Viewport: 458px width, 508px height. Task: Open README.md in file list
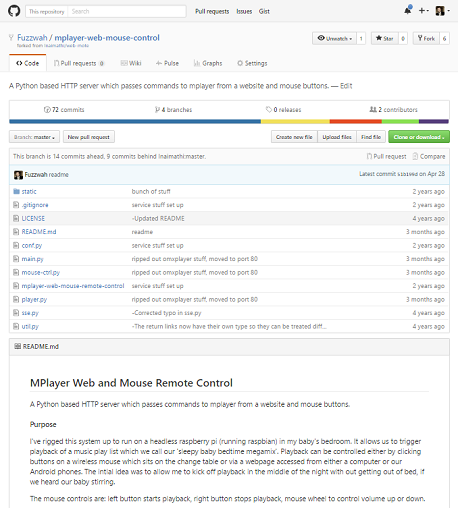39,232
